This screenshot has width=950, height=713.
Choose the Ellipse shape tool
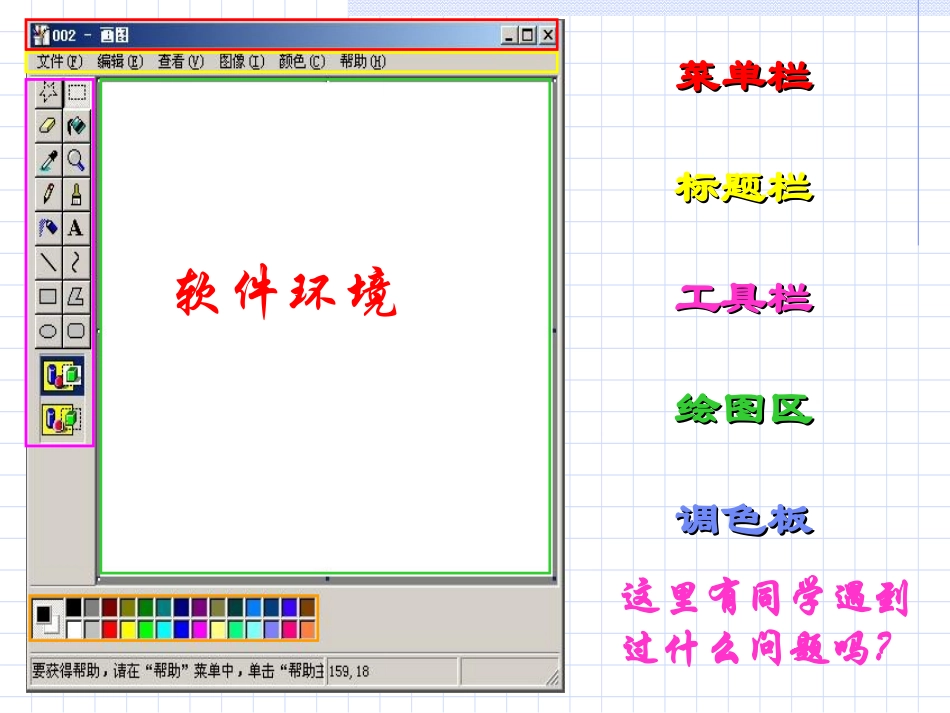pos(48,331)
